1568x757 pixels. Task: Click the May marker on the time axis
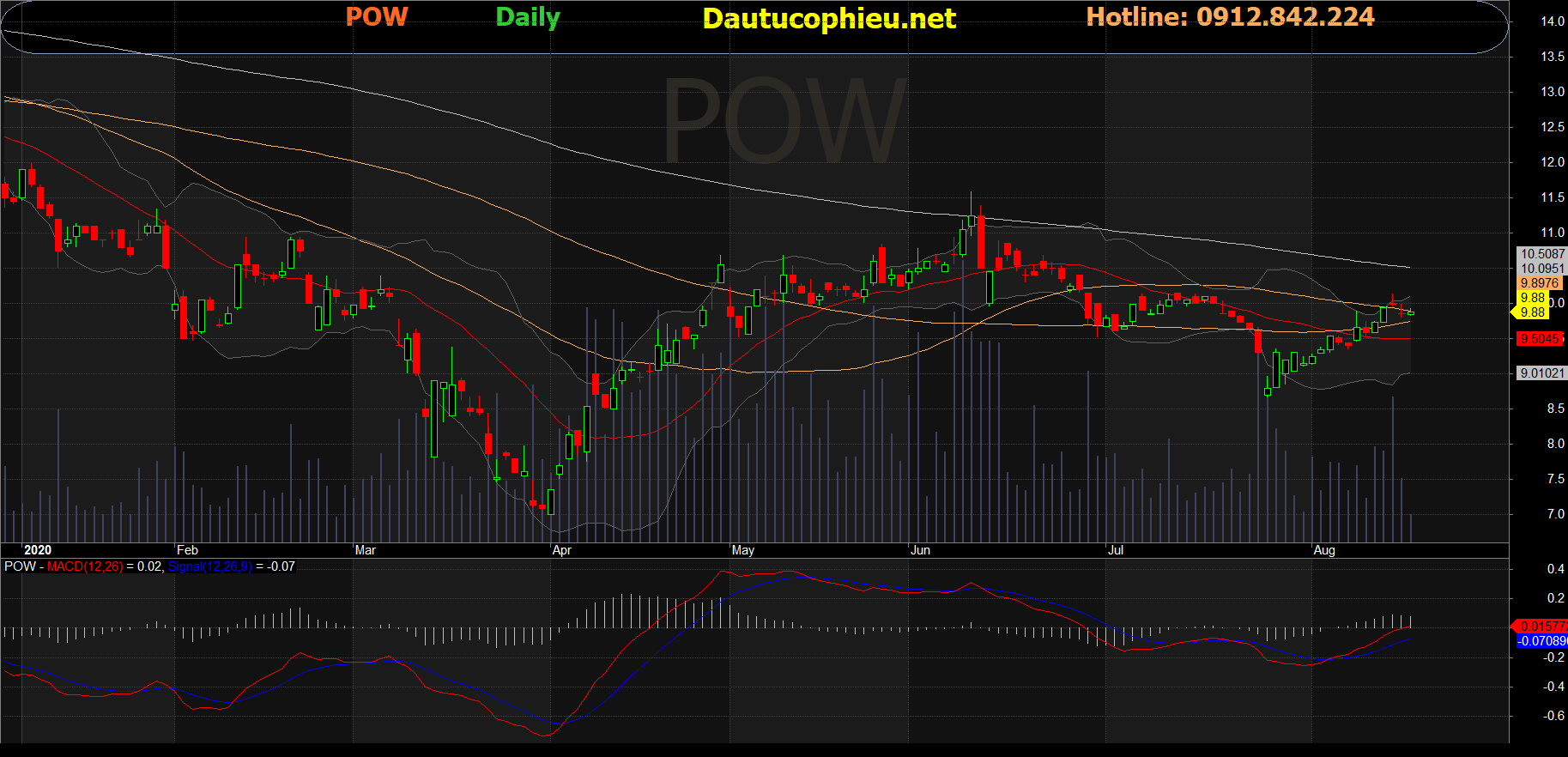[742, 550]
